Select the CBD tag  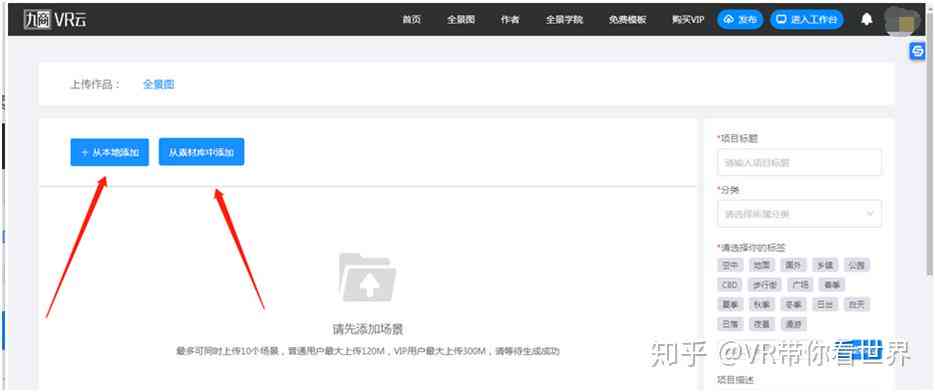pyautogui.click(x=730, y=285)
